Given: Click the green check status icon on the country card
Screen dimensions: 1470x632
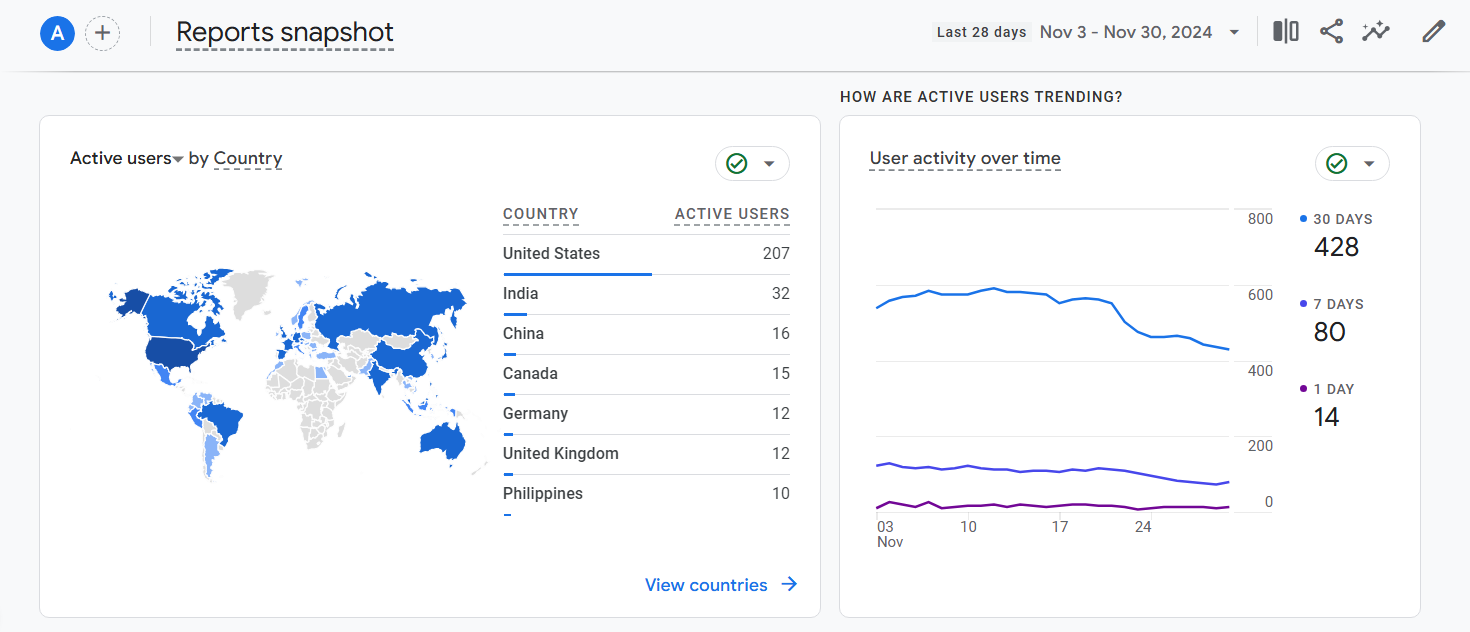Looking at the screenshot, I should coord(737,164).
